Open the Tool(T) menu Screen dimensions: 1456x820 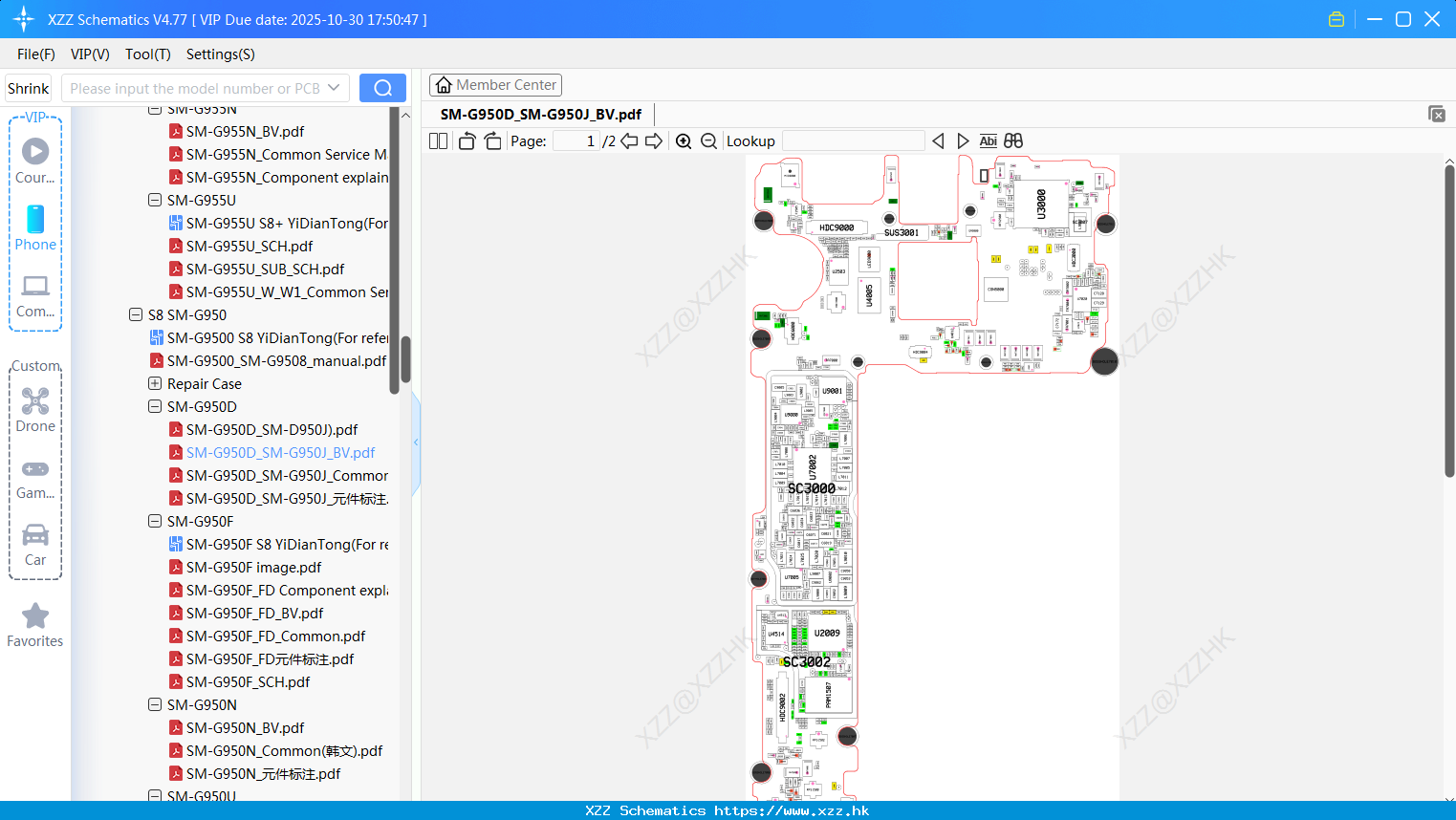(148, 54)
